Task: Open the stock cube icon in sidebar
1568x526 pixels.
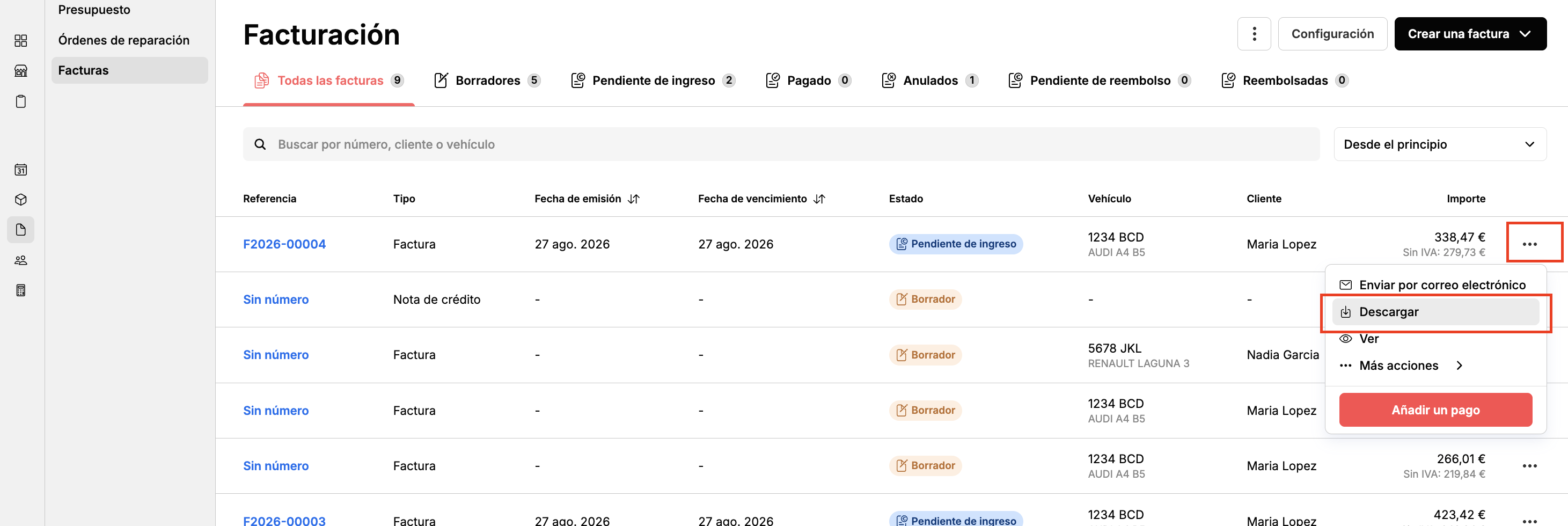Action: tap(21, 200)
